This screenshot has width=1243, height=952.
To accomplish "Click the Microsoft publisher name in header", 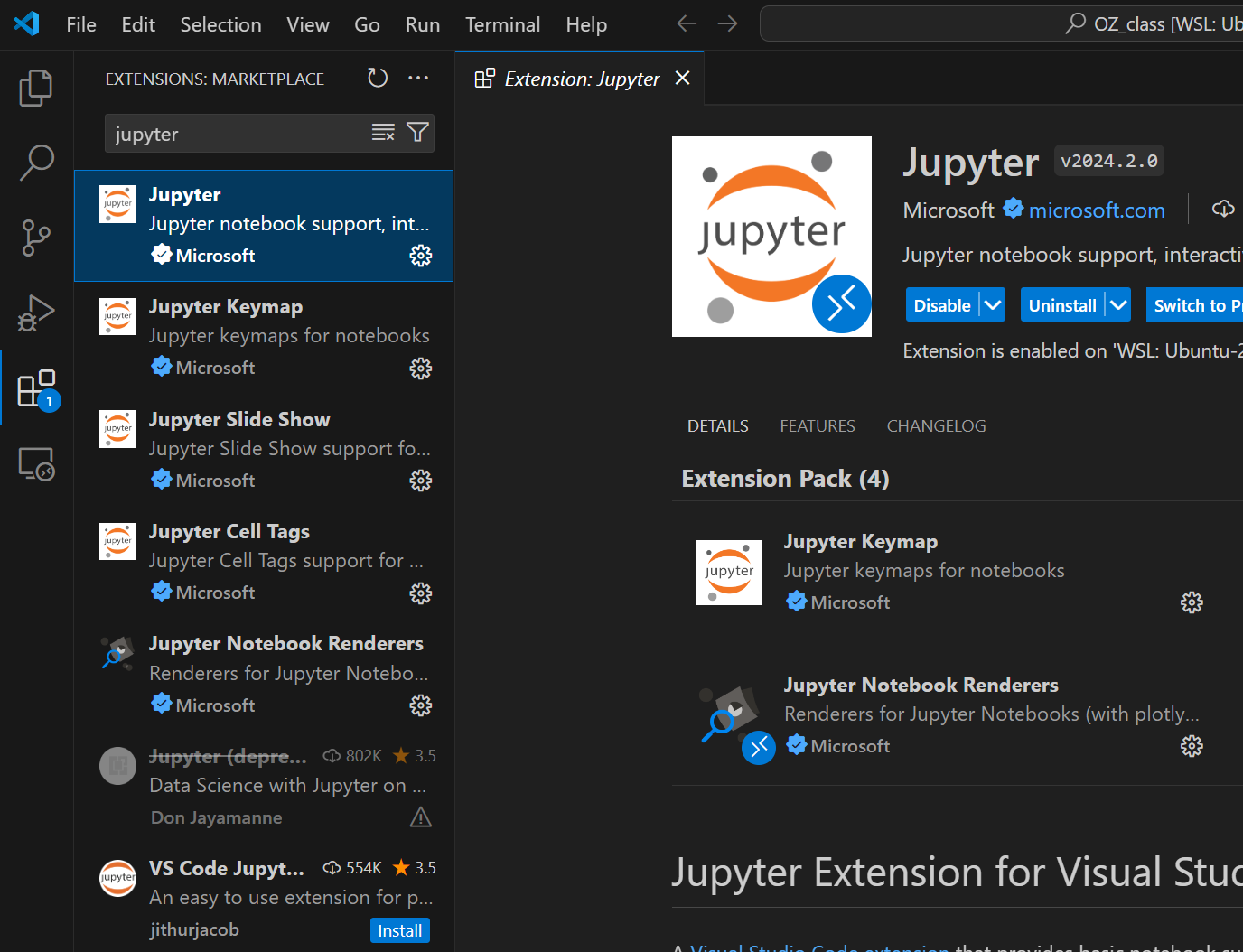I will pos(949,210).
